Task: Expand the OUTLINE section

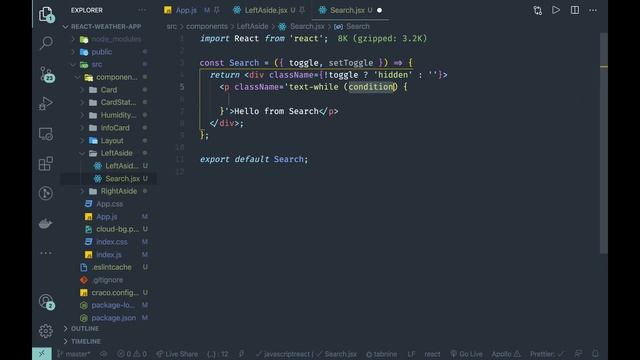Action: tap(85, 329)
